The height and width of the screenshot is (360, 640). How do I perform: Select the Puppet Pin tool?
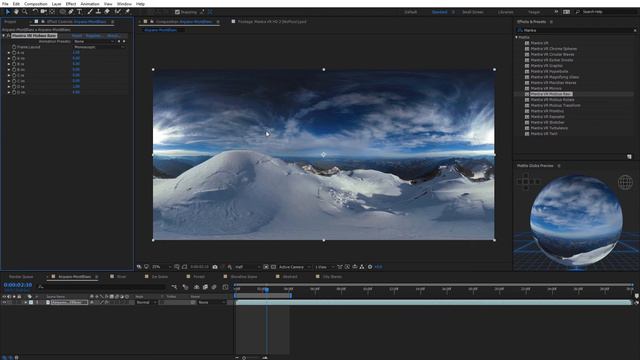click(x=127, y=12)
